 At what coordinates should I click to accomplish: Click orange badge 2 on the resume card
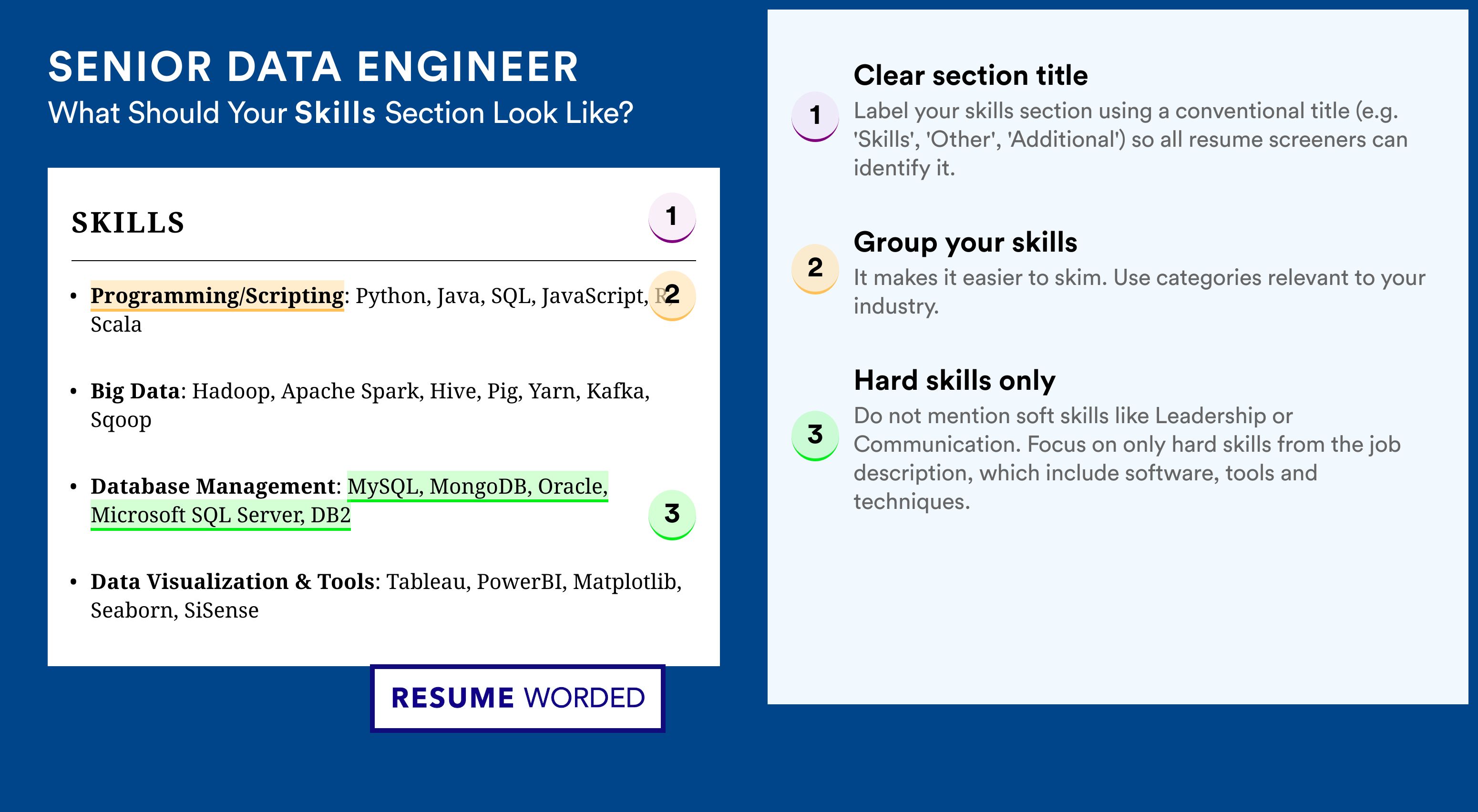(672, 295)
